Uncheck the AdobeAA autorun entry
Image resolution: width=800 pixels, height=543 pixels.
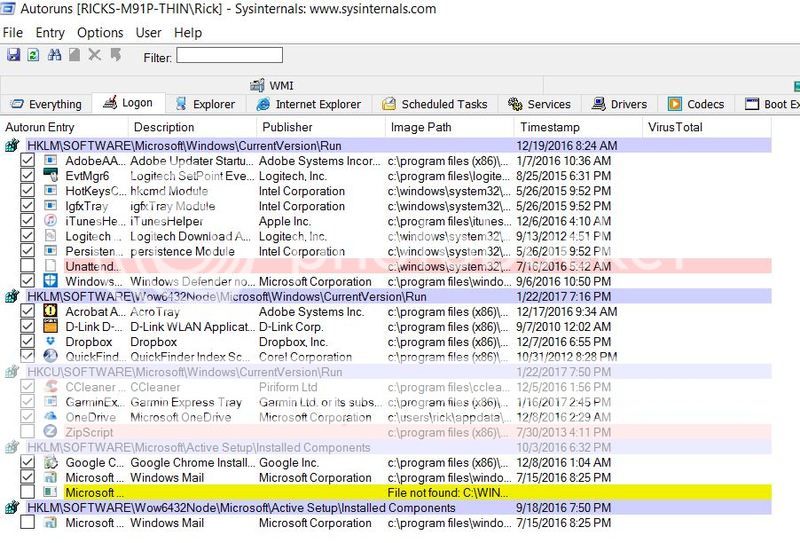coord(28,161)
